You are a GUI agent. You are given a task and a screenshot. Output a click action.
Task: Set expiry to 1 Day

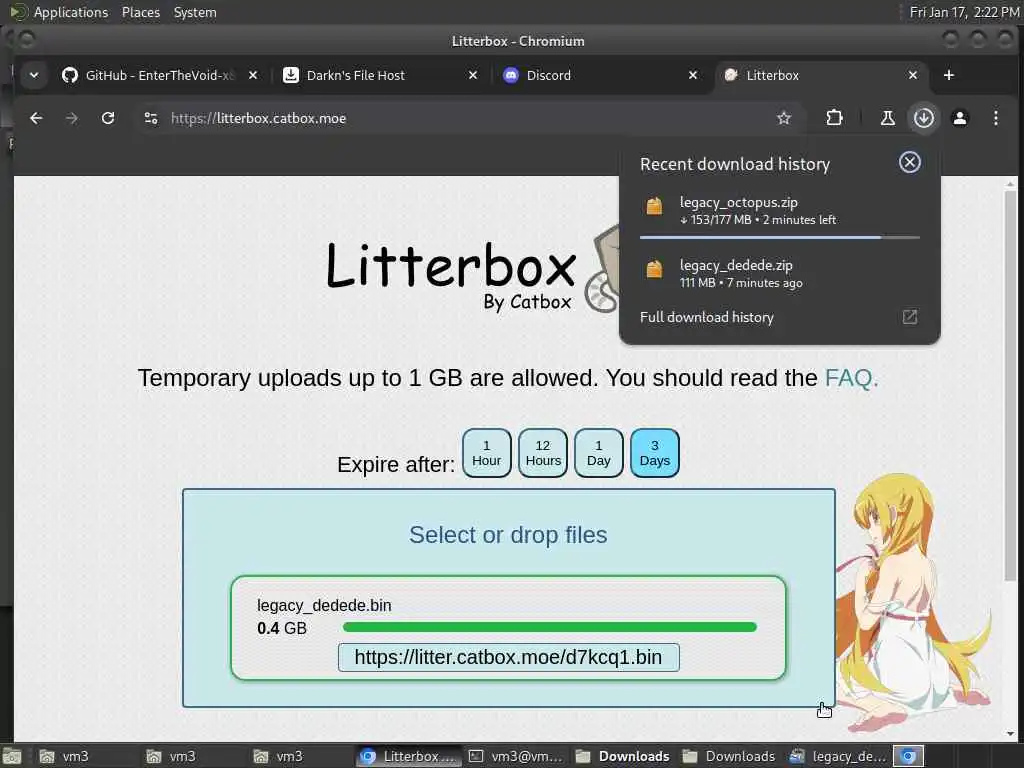point(598,453)
